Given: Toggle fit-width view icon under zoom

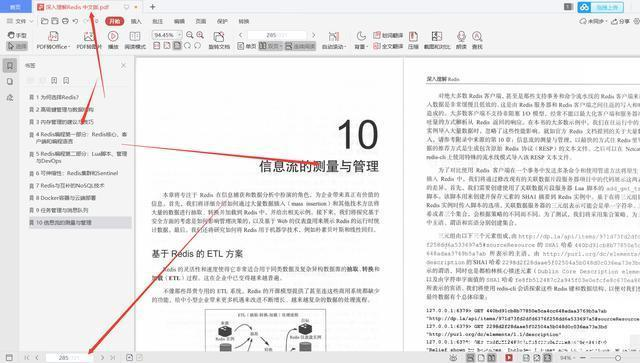Looking at the screenshot, I should (157, 46).
